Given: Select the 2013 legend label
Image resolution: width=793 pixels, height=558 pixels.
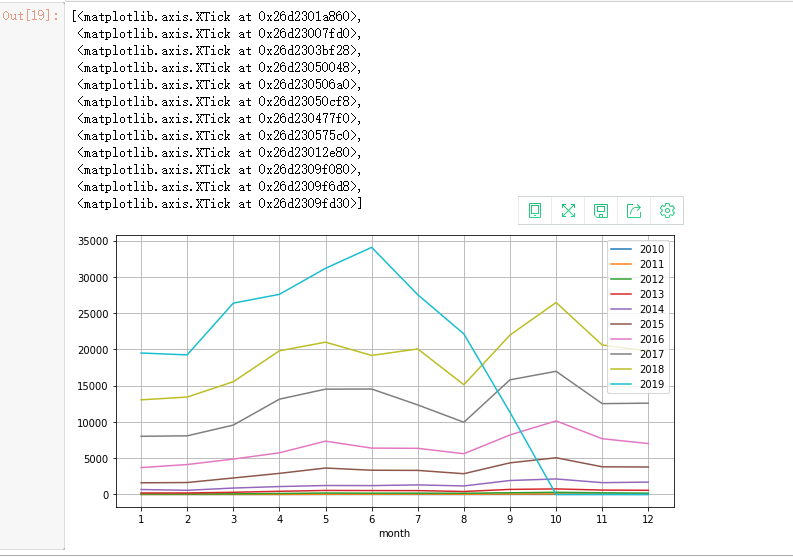Looking at the screenshot, I should (x=652, y=294).
